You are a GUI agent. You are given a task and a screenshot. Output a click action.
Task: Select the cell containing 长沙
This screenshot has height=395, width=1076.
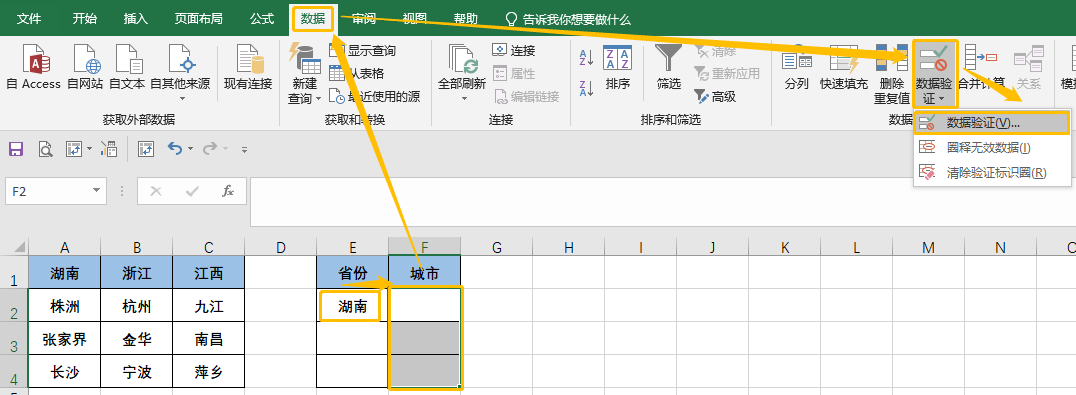pyautogui.click(x=65, y=372)
